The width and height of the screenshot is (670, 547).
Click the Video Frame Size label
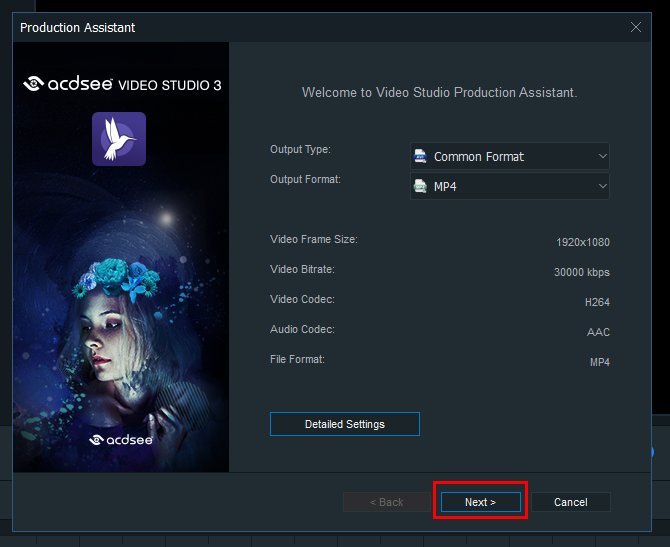314,239
